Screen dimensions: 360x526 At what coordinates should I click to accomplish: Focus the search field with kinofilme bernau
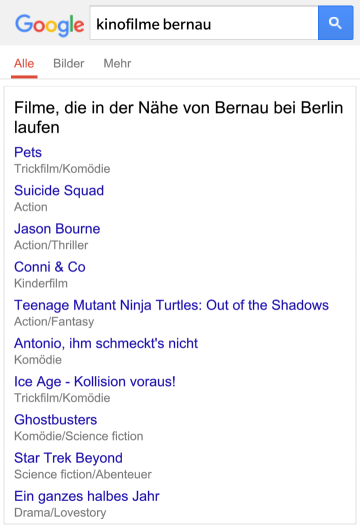[204, 23]
